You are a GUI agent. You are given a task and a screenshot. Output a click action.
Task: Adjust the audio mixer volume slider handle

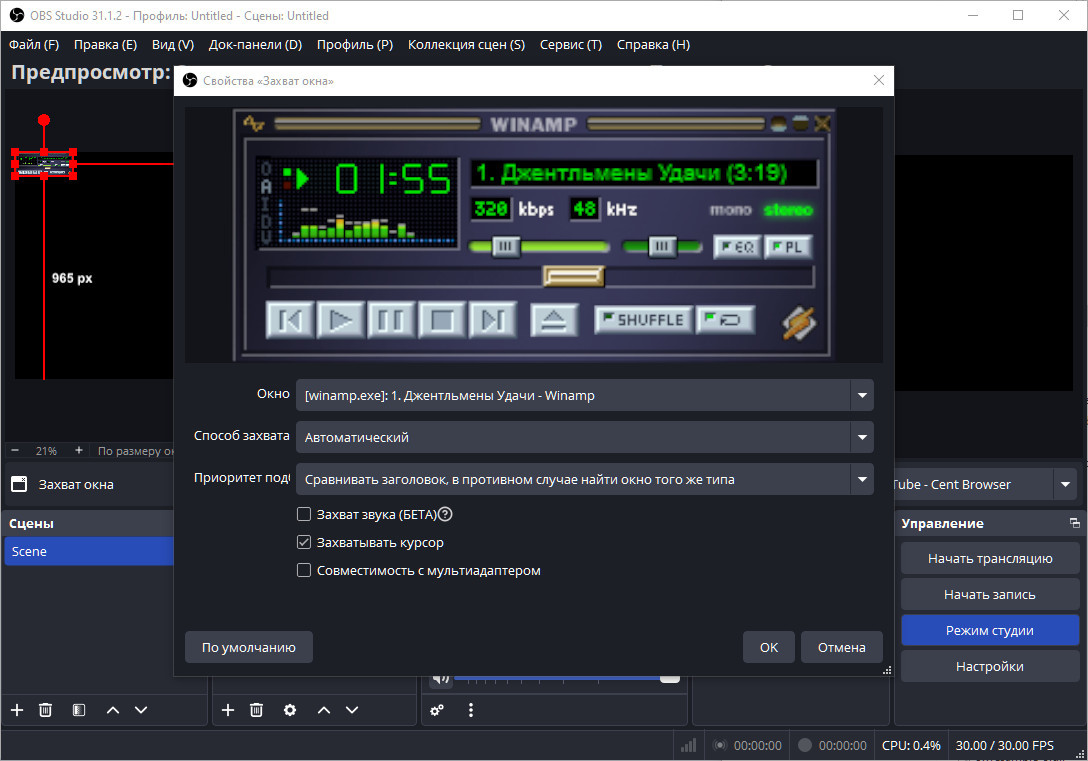670,678
